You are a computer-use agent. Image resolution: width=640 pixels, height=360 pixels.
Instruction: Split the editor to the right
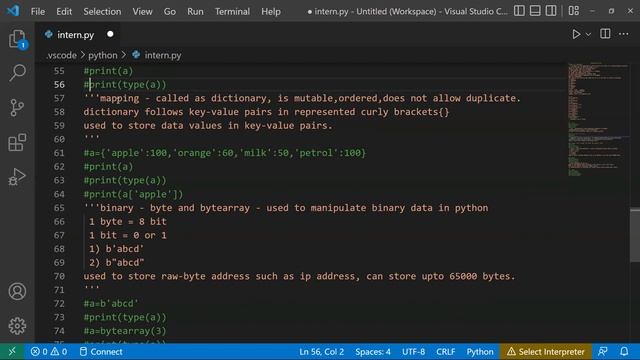[605, 34]
